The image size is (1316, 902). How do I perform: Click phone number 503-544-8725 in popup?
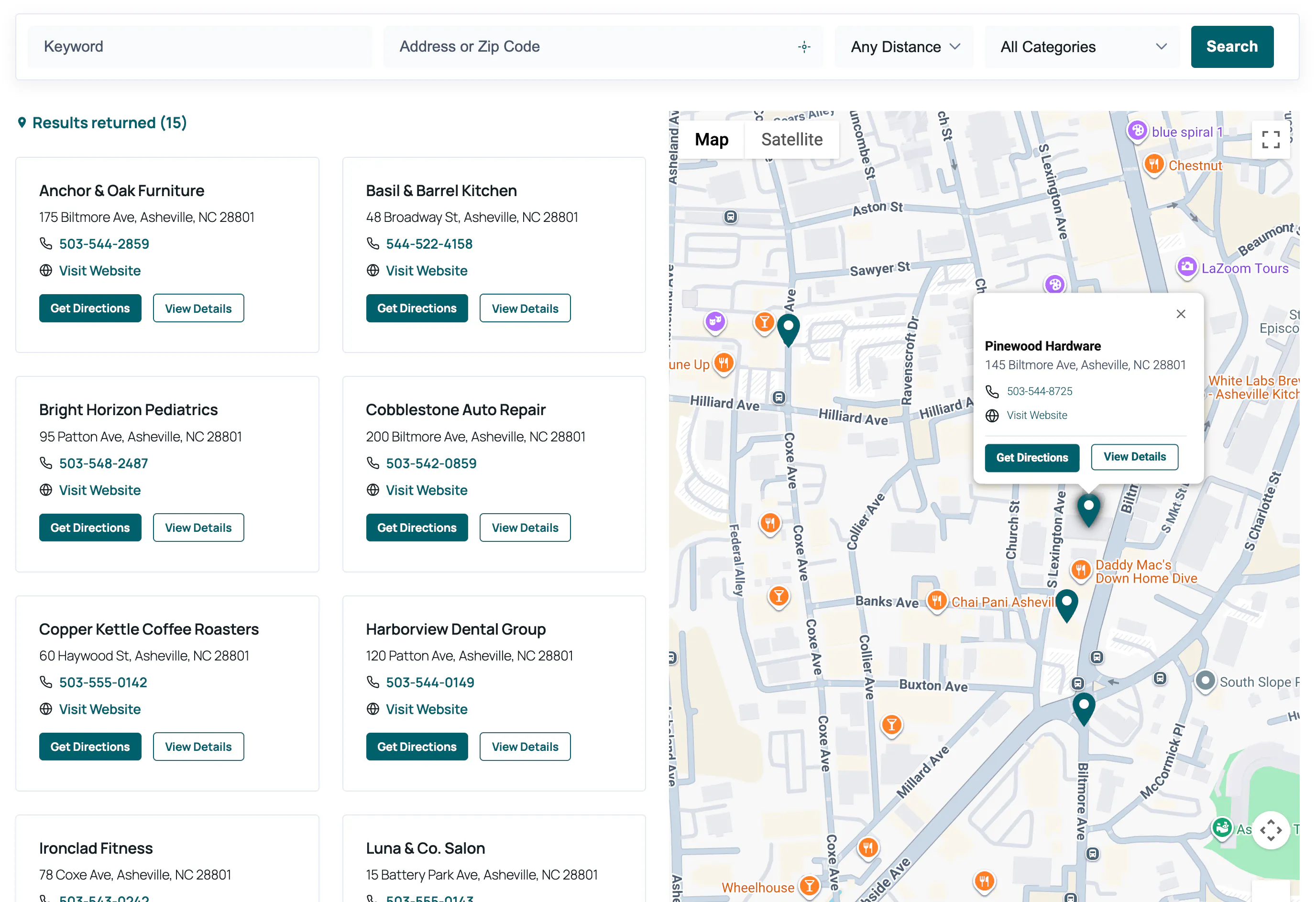[x=1039, y=391]
